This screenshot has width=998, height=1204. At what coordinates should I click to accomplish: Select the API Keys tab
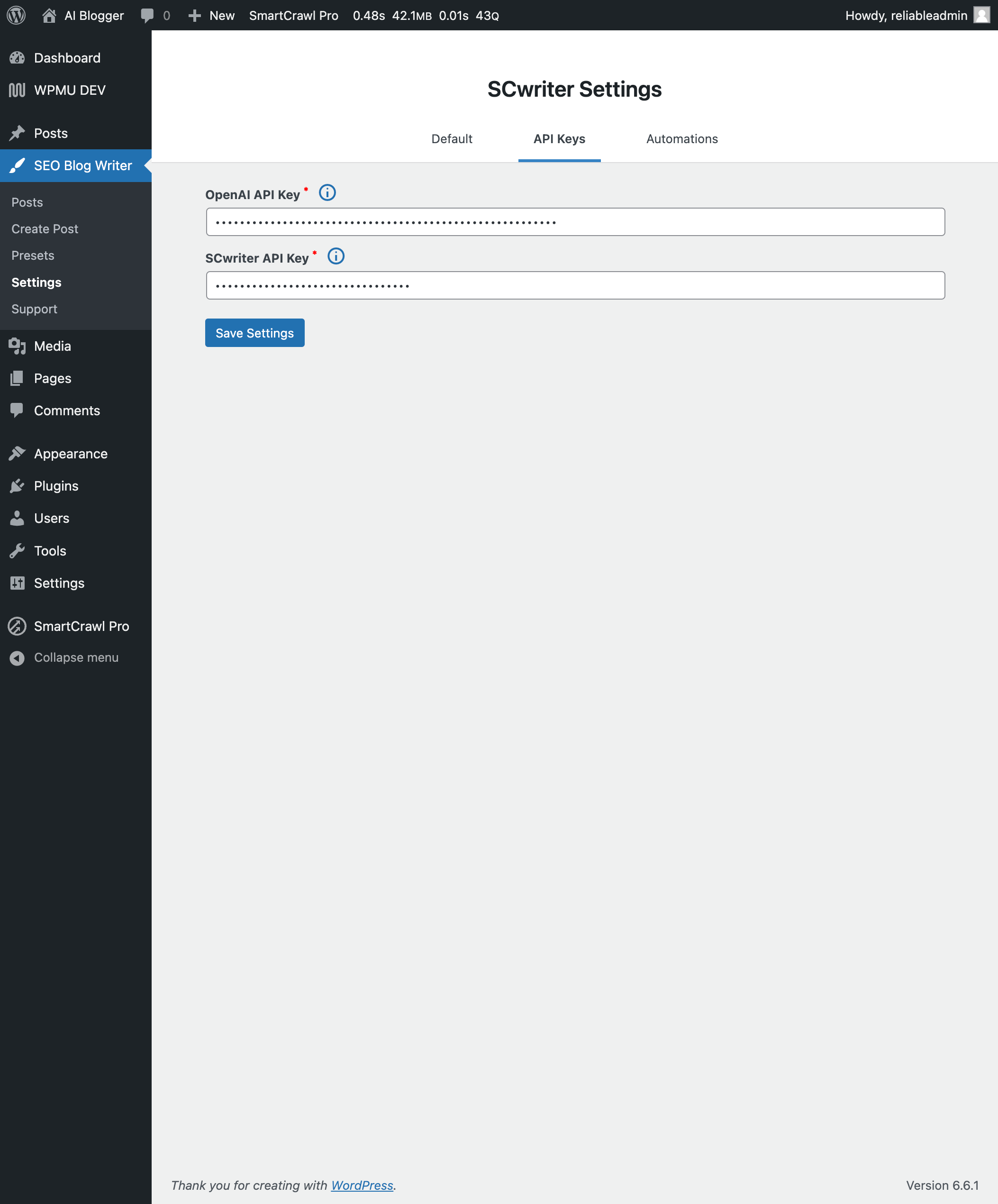coord(560,139)
